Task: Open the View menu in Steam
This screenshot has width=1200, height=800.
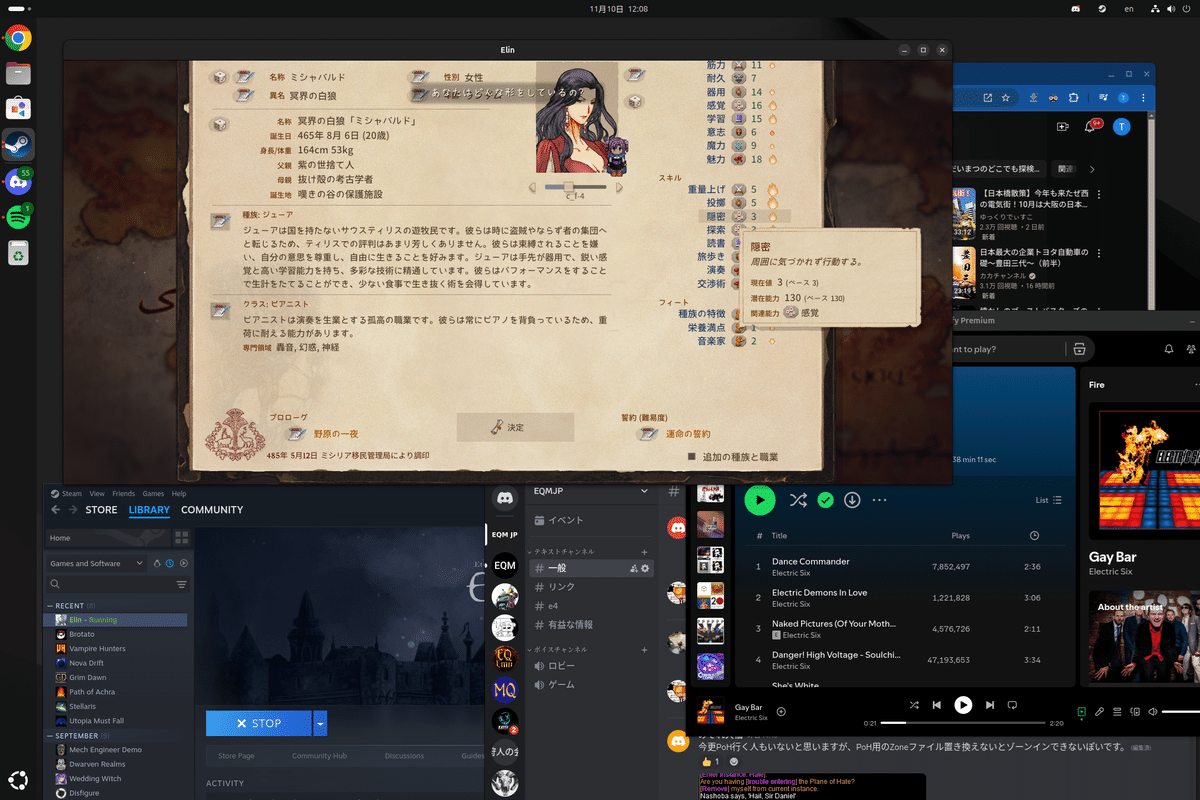Action: pyautogui.click(x=96, y=493)
